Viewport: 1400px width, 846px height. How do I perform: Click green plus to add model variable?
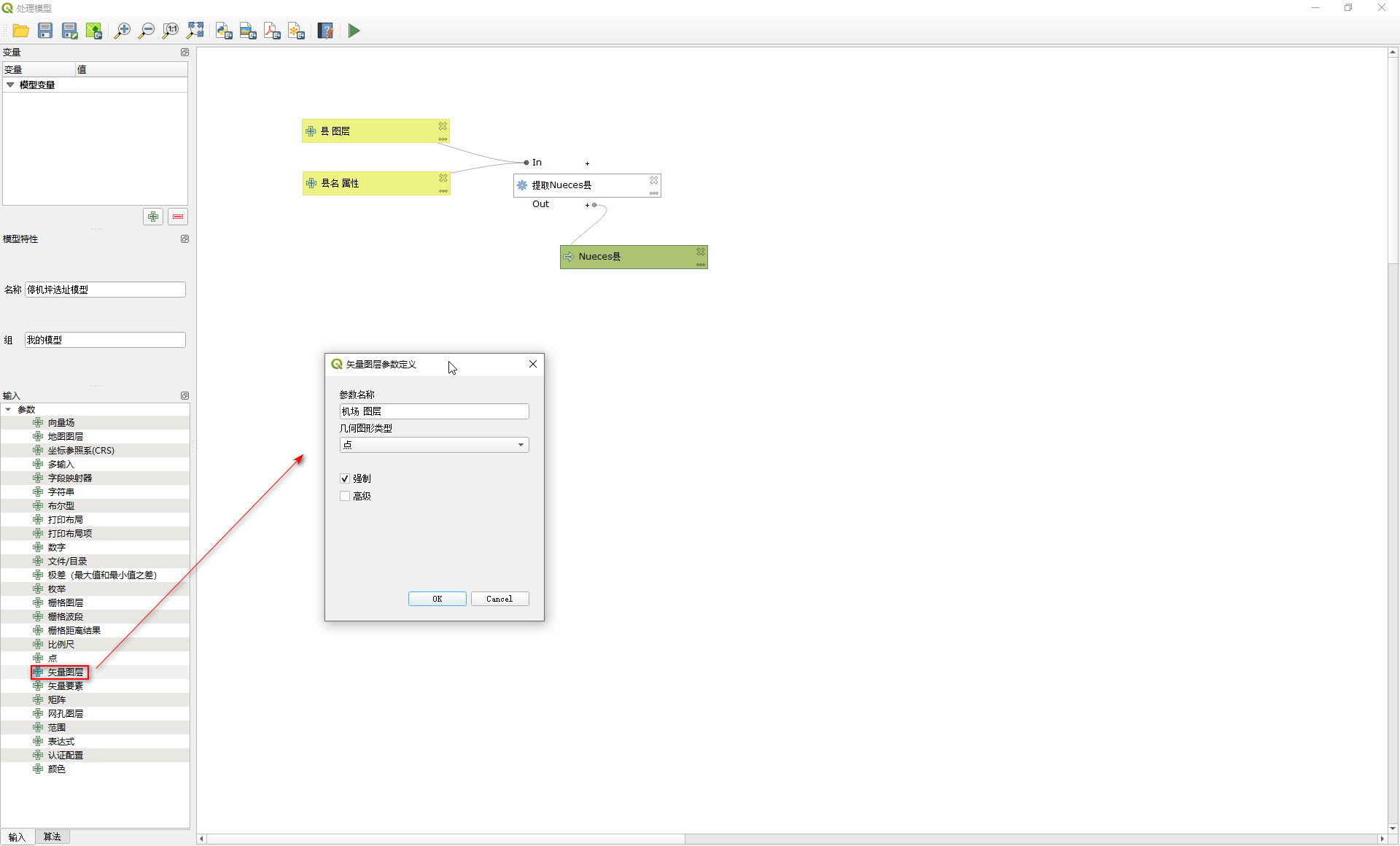(x=153, y=217)
